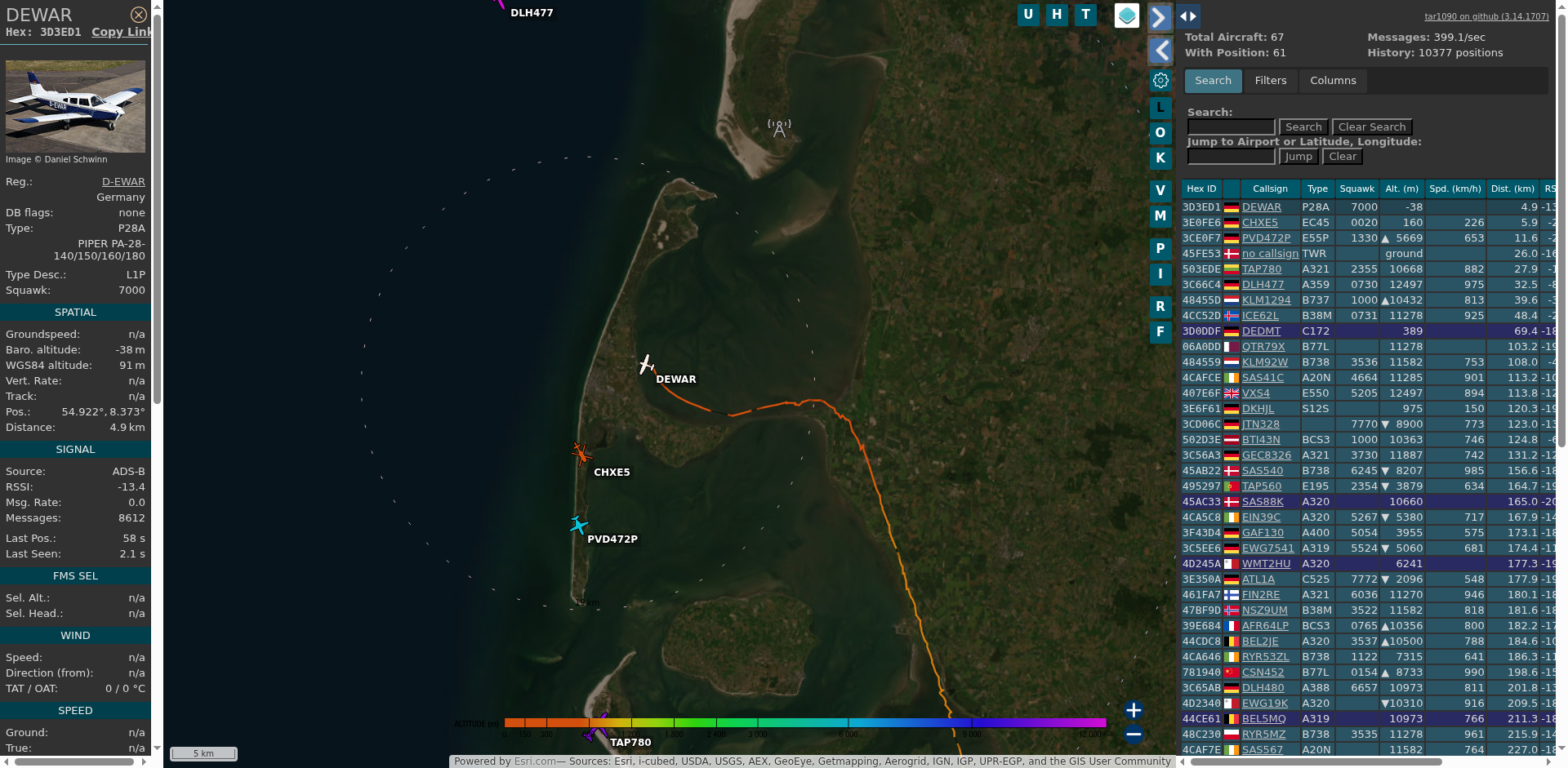1568x768 pixels.
Task: Click the info panel horizontal scrollbar
Action: 74,762
